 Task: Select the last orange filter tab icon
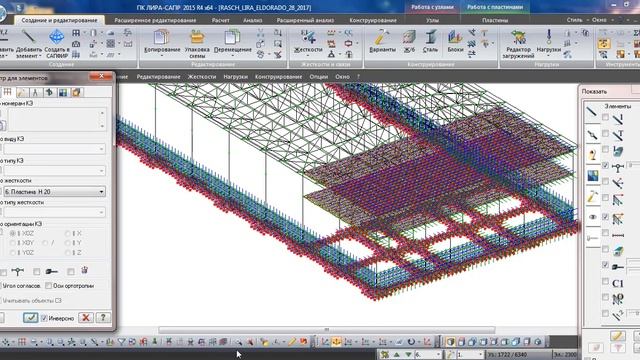point(76,92)
